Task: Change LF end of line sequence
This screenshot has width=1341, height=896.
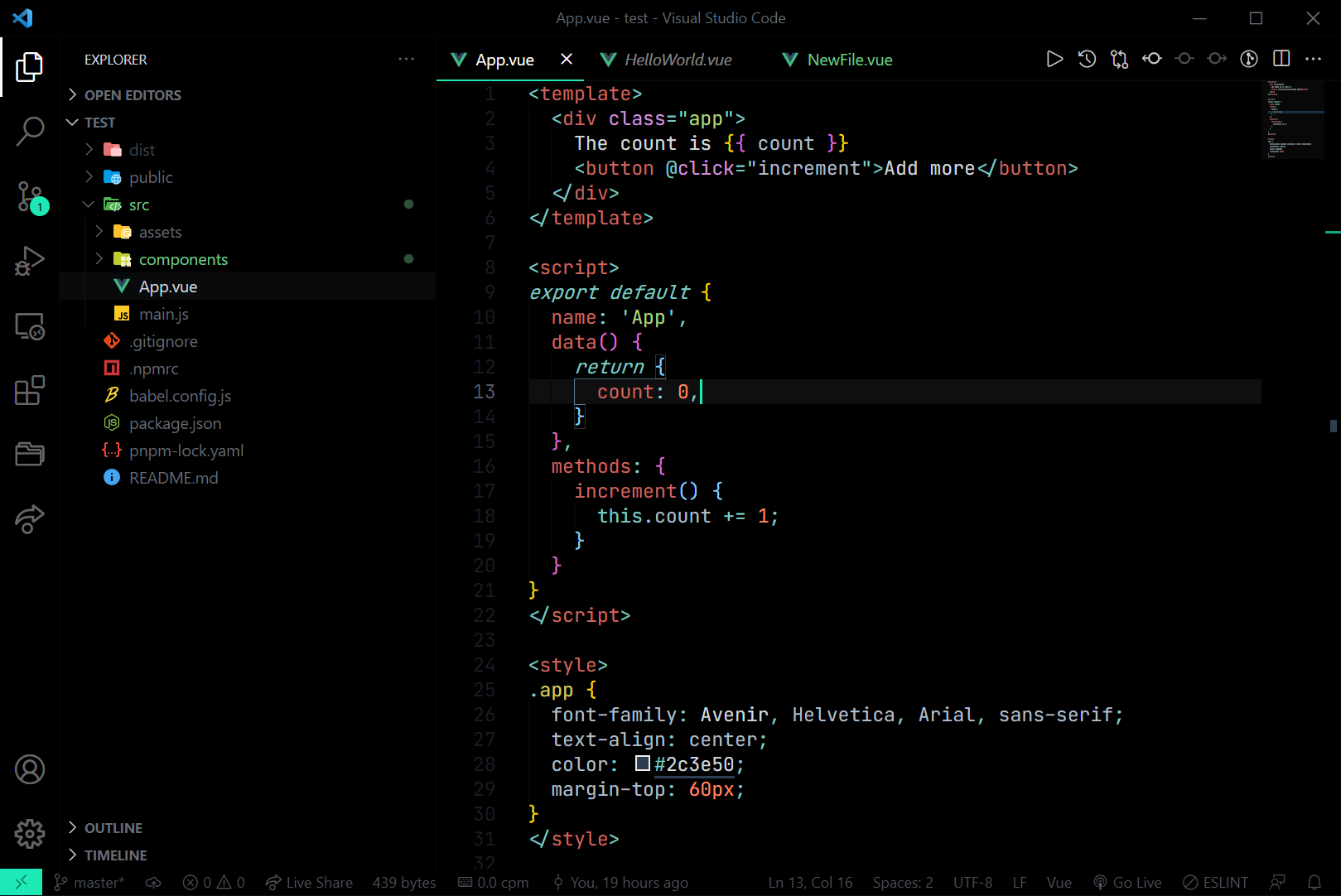Action: point(1020,883)
